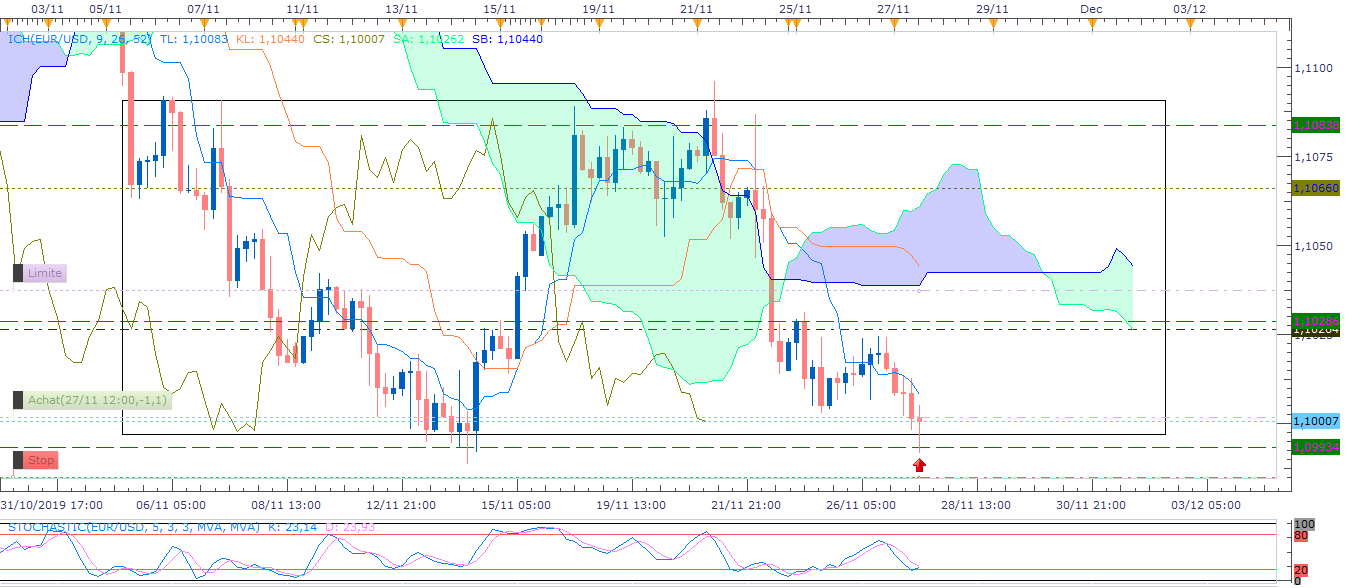Click the dark handle beside the Limite label
The width and height of the screenshot is (1349, 588).
pyautogui.click(x=18, y=273)
